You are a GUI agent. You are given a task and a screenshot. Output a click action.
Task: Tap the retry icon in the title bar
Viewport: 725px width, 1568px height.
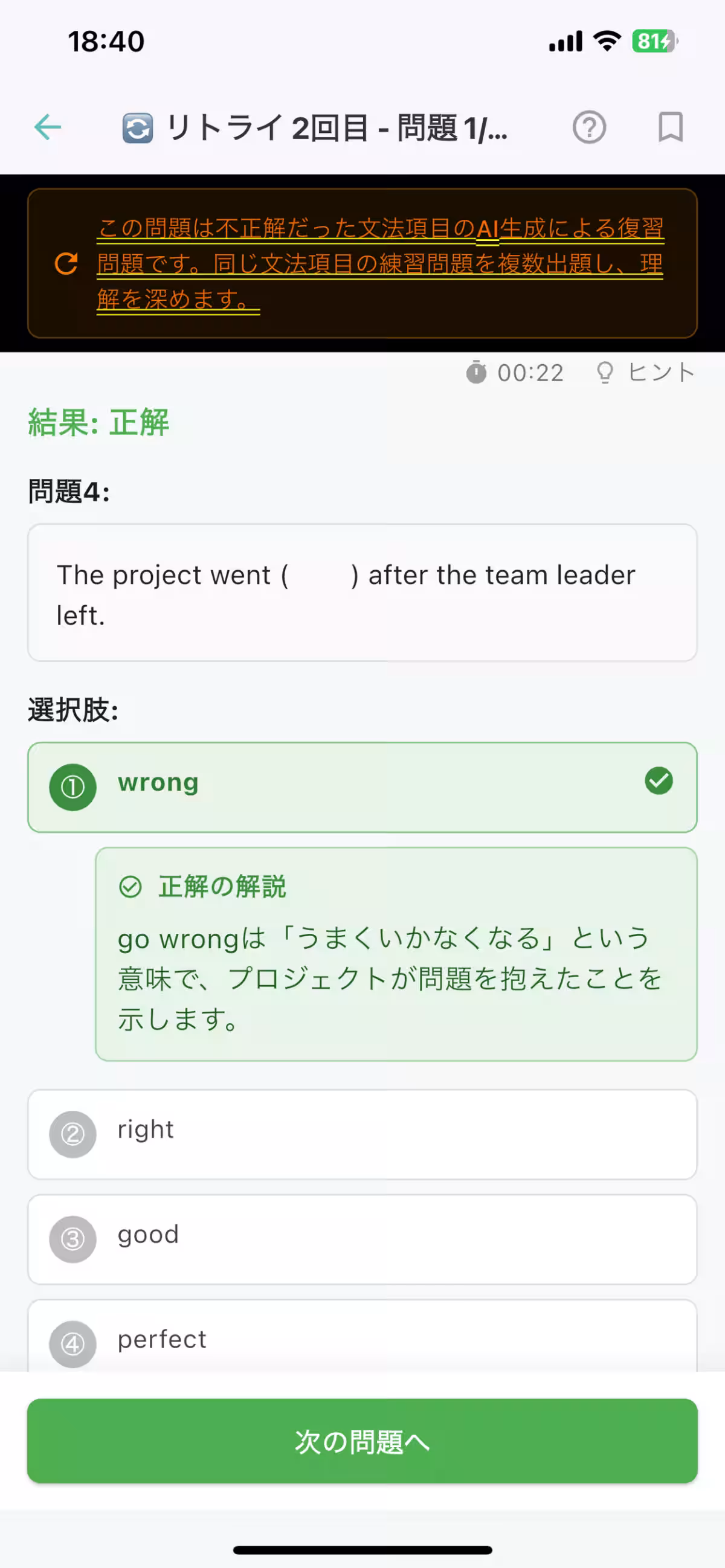point(137,127)
